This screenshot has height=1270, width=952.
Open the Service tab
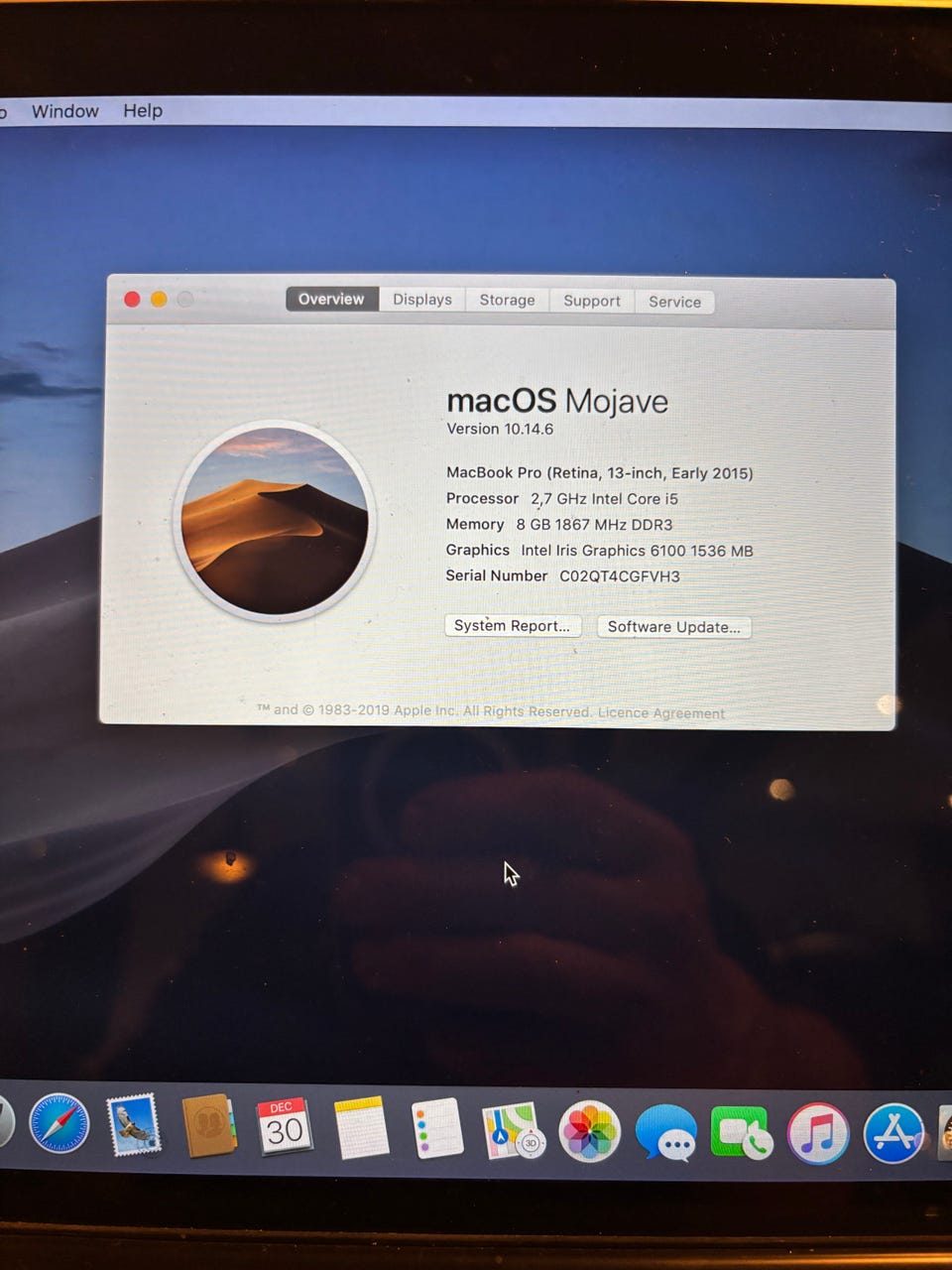(x=674, y=302)
